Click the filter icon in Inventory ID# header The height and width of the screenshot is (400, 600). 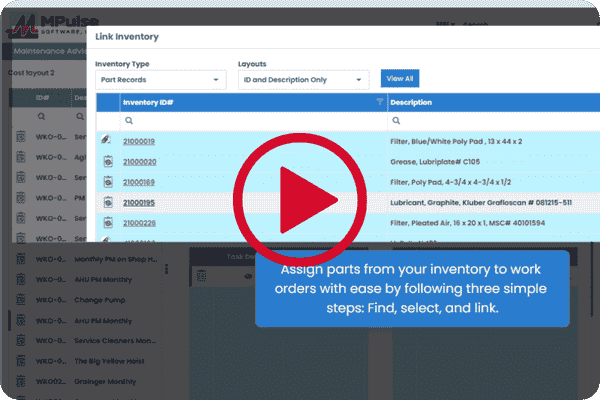[379, 102]
